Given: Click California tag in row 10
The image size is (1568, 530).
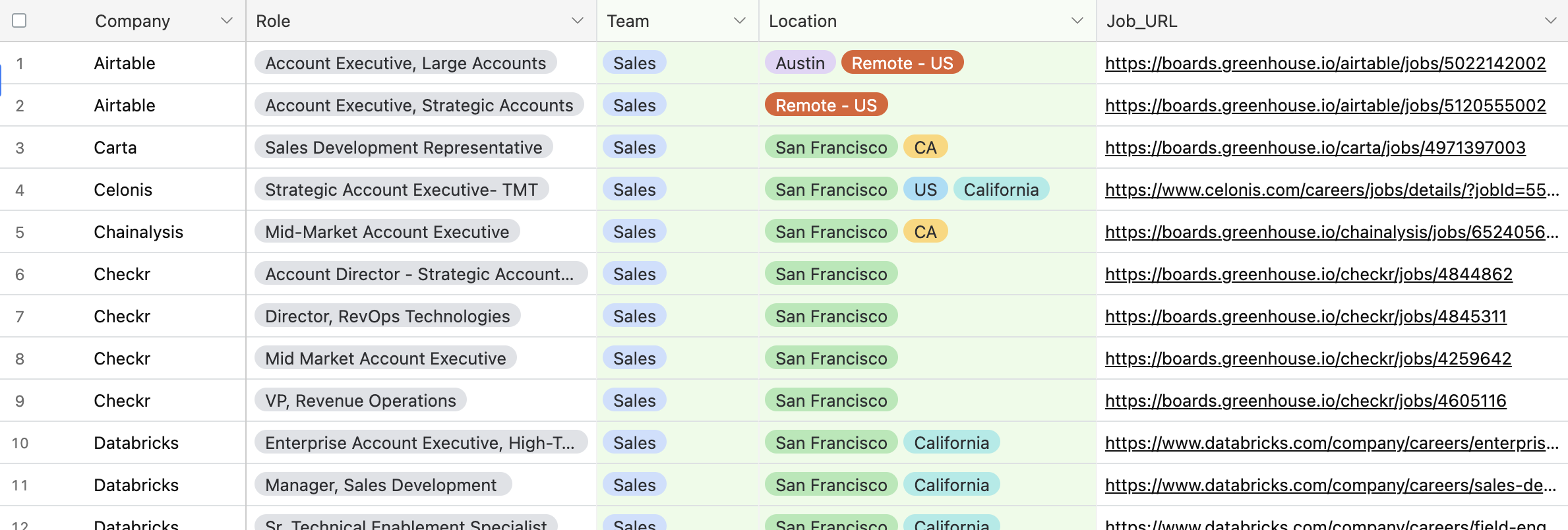Looking at the screenshot, I should (x=951, y=442).
